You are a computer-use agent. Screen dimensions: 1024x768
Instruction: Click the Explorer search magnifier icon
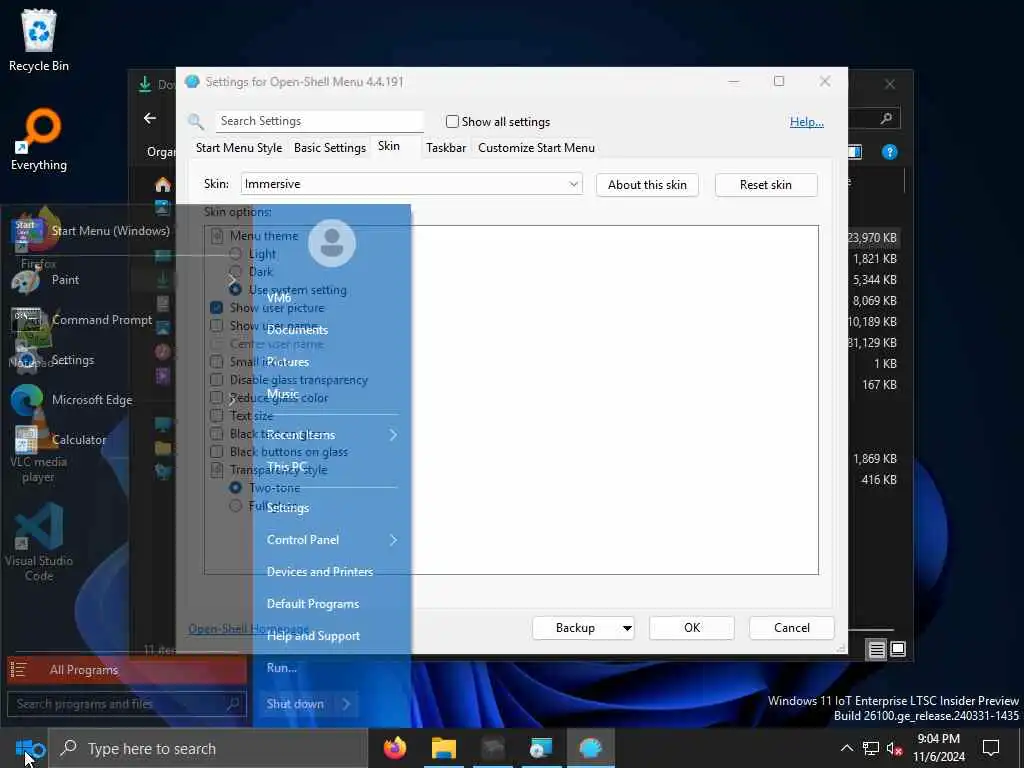click(x=886, y=118)
